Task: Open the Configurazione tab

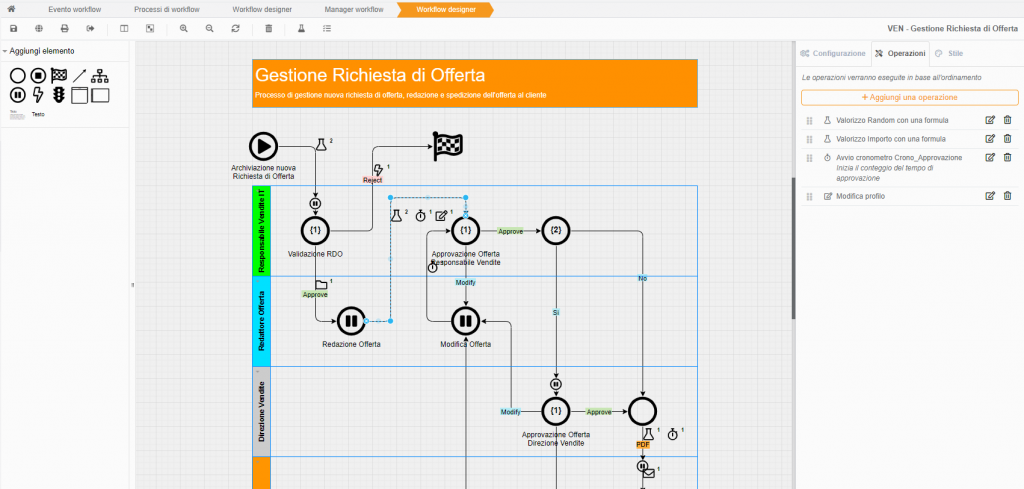Action: (x=833, y=53)
